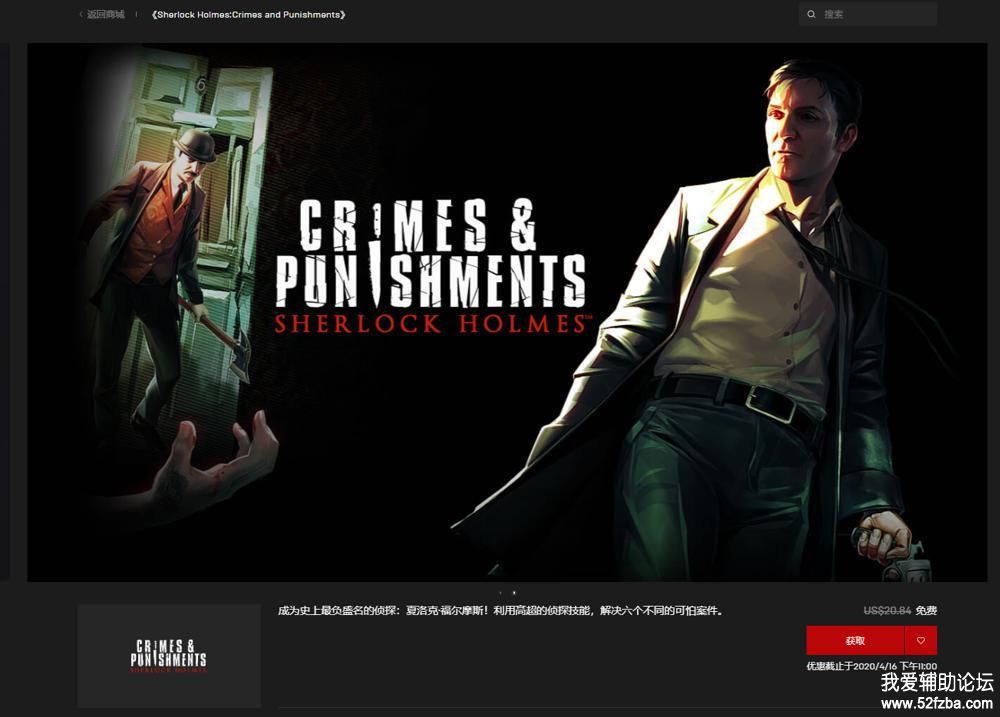Select the Sherlock Holmes:Crimes and Punishments breadcrumb title
Viewport: 1000px width, 717px height.
coord(249,14)
